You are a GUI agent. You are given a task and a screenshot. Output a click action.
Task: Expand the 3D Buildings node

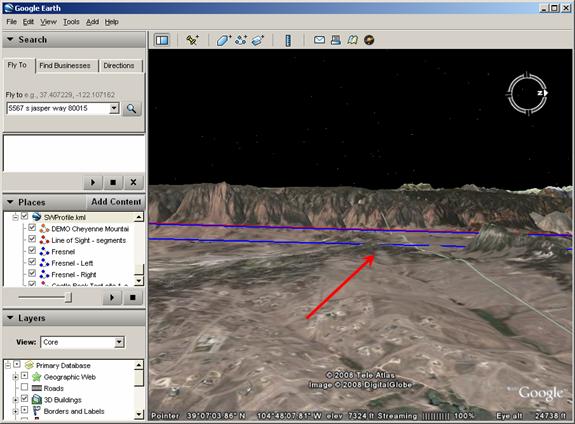(15, 399)
